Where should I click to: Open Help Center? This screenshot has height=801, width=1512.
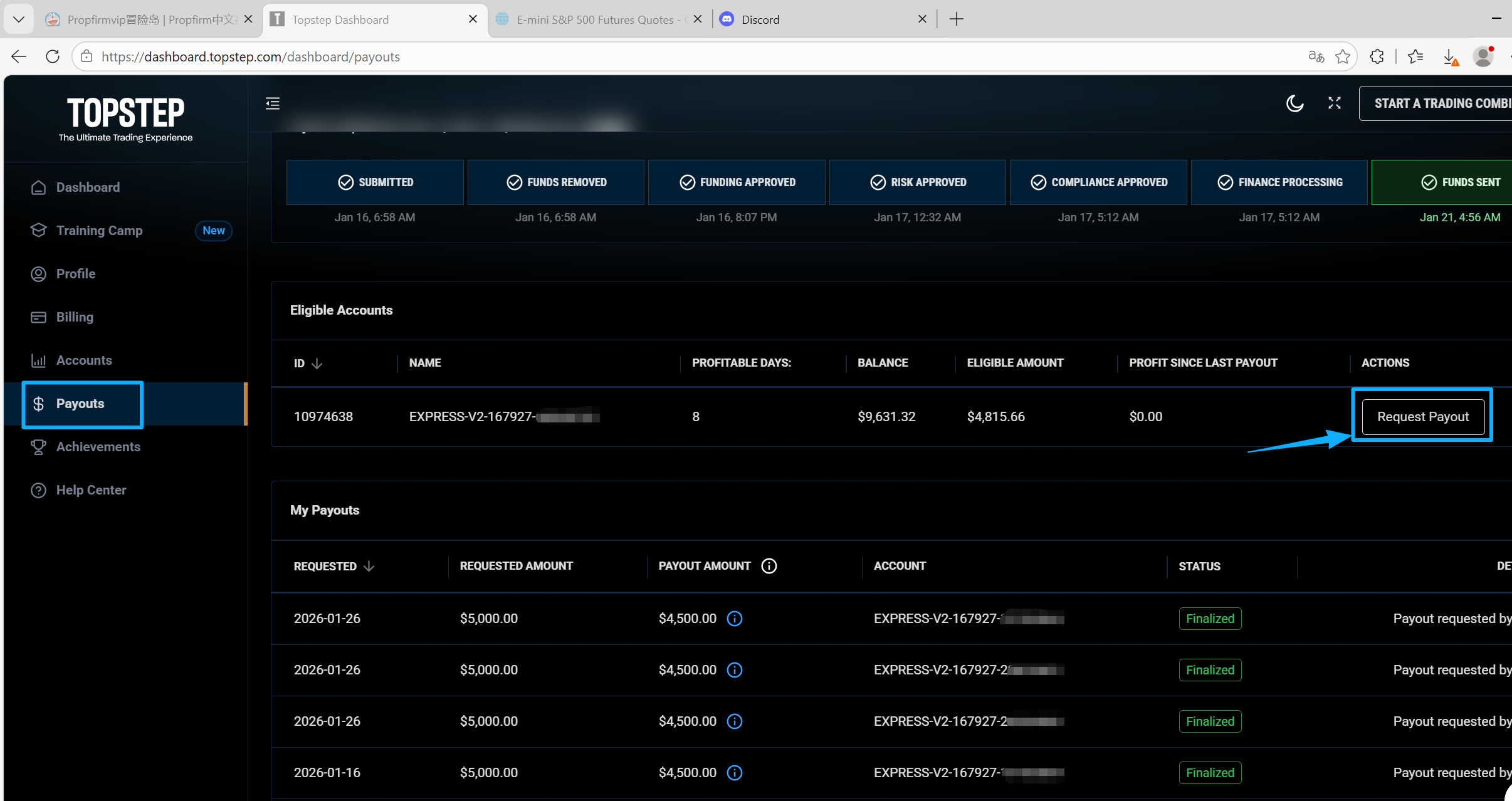click(x=125, y=490)
